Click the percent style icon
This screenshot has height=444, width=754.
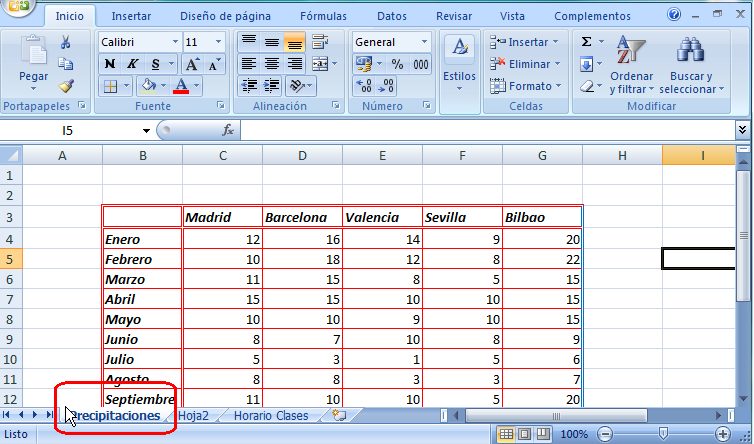[x=397, y=64]
